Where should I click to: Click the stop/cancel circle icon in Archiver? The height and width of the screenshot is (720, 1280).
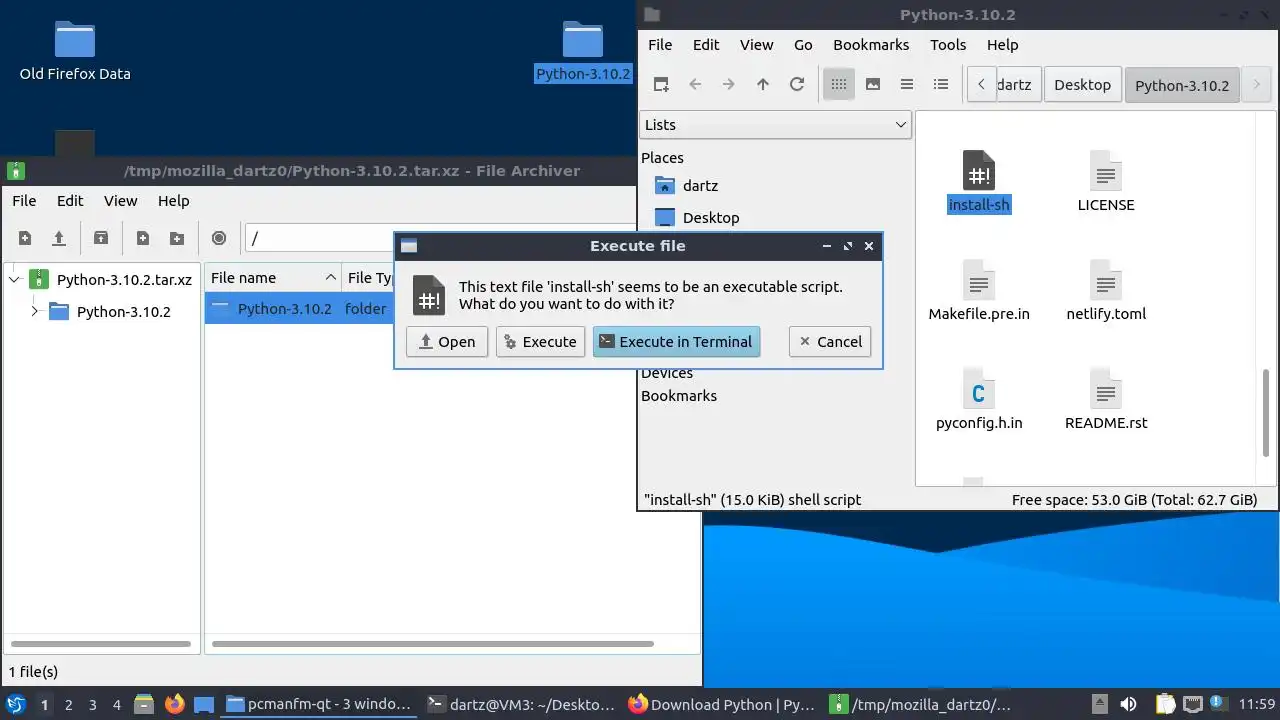(219, 238)
